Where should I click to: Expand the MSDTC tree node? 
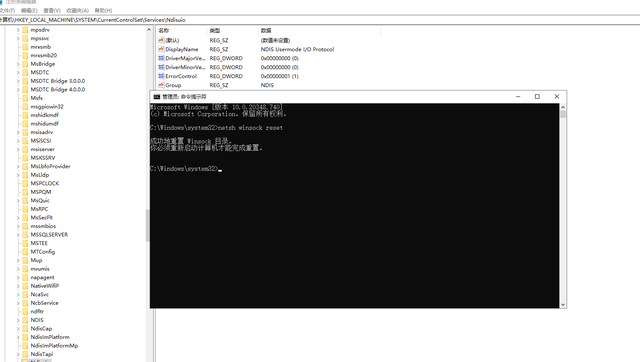click(18, 73)
